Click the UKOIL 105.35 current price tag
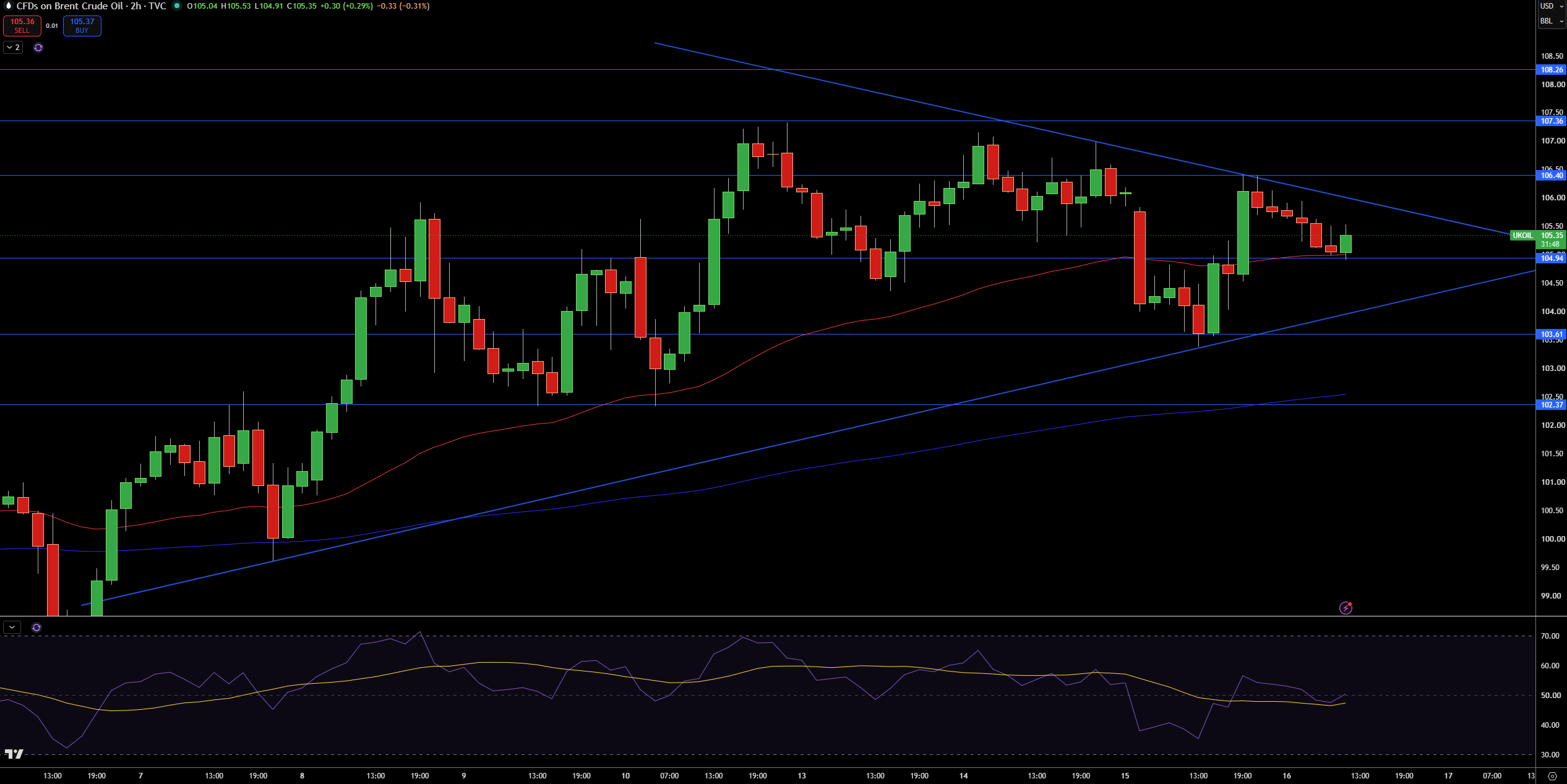Screen dimensions: 1567x784 1538,236
